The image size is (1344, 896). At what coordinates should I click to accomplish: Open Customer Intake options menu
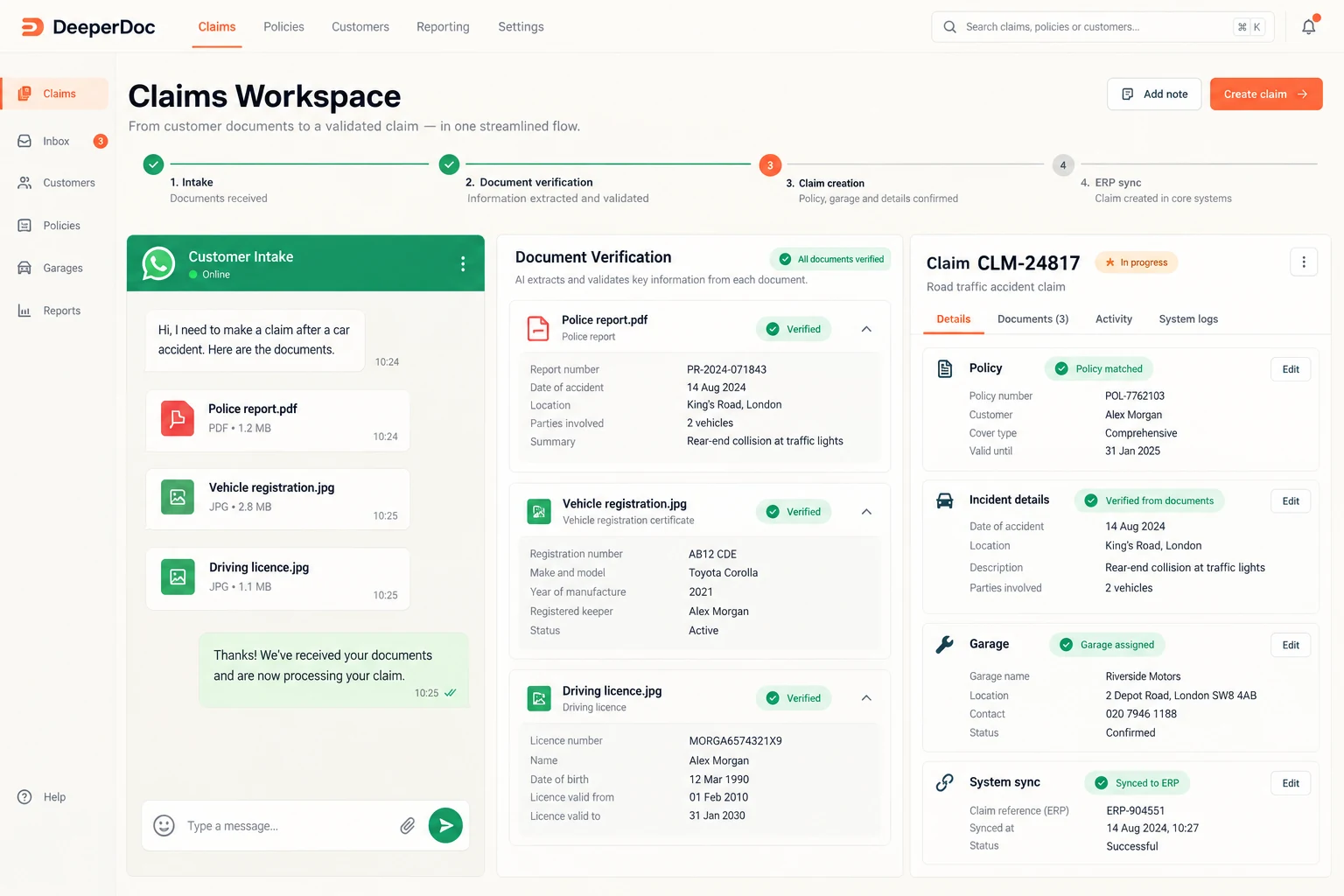(x=463, y=263)
